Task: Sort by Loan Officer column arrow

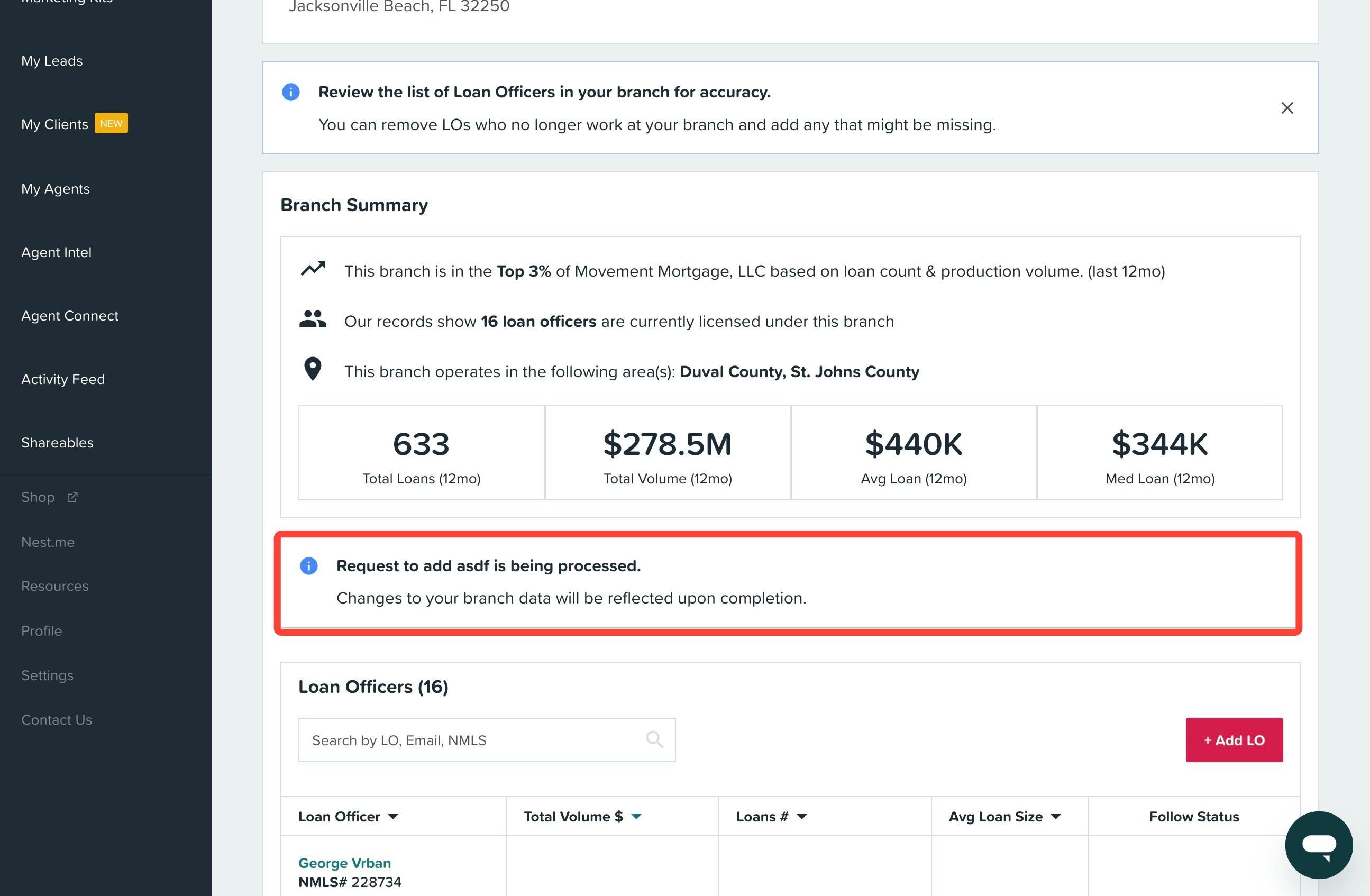Action: pyautogui.click(x=393, y=817)
